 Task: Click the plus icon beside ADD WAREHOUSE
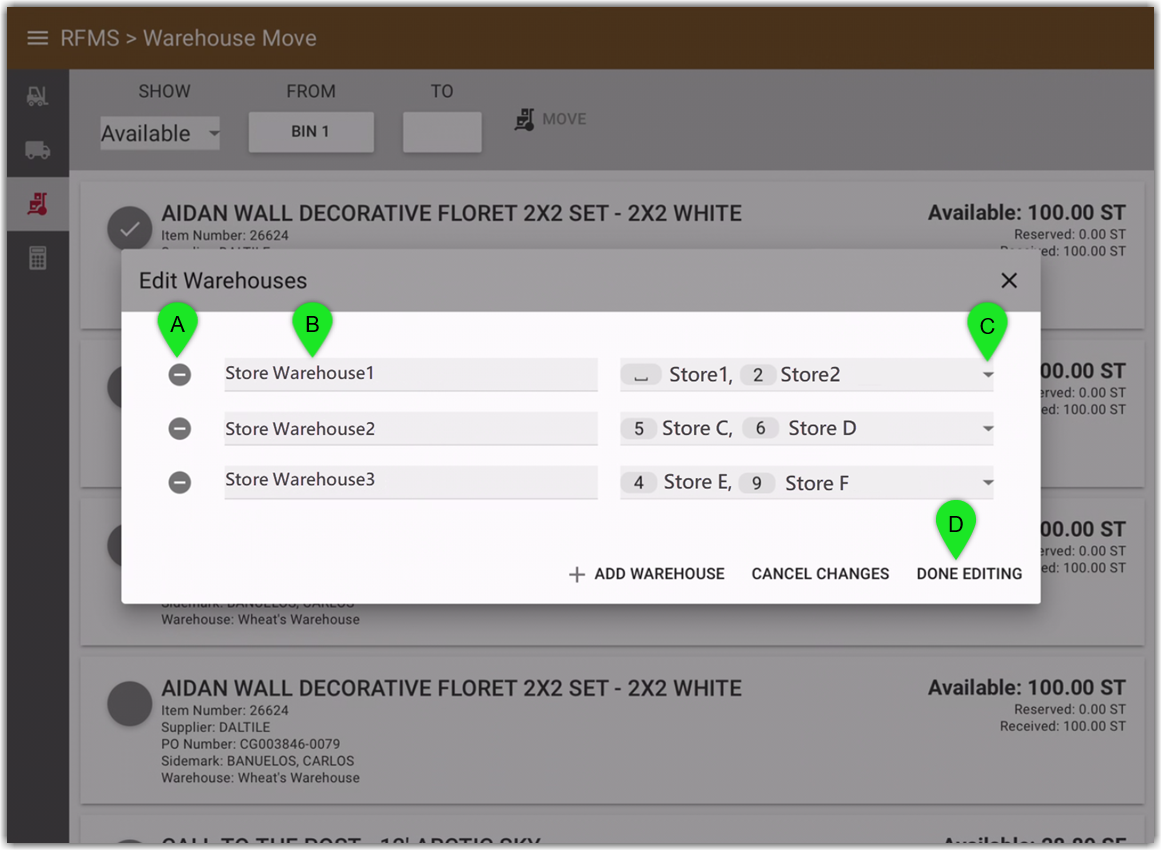pos(577,574)
